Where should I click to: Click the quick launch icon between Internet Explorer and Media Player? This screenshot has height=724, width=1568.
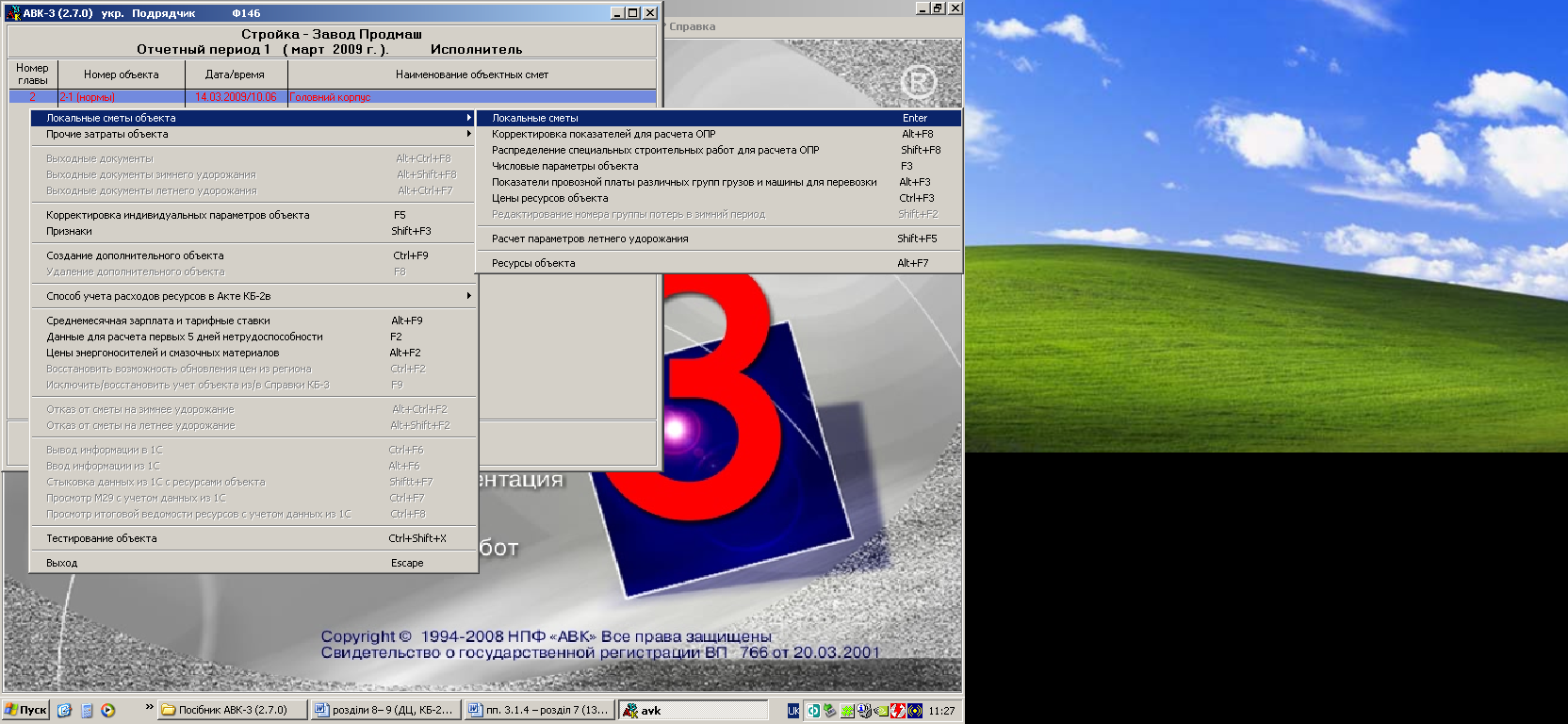point(87,711)
